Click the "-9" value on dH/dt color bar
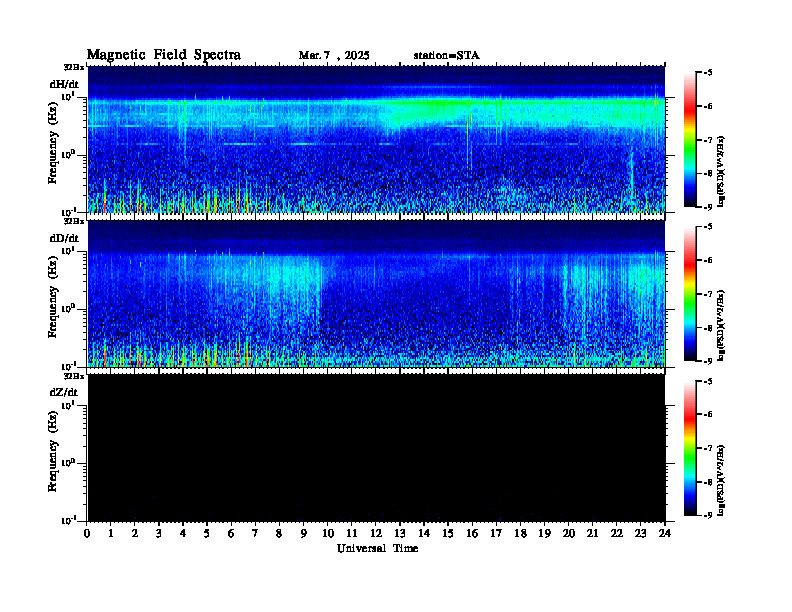The image size is (792, 612). coord(708,207)
